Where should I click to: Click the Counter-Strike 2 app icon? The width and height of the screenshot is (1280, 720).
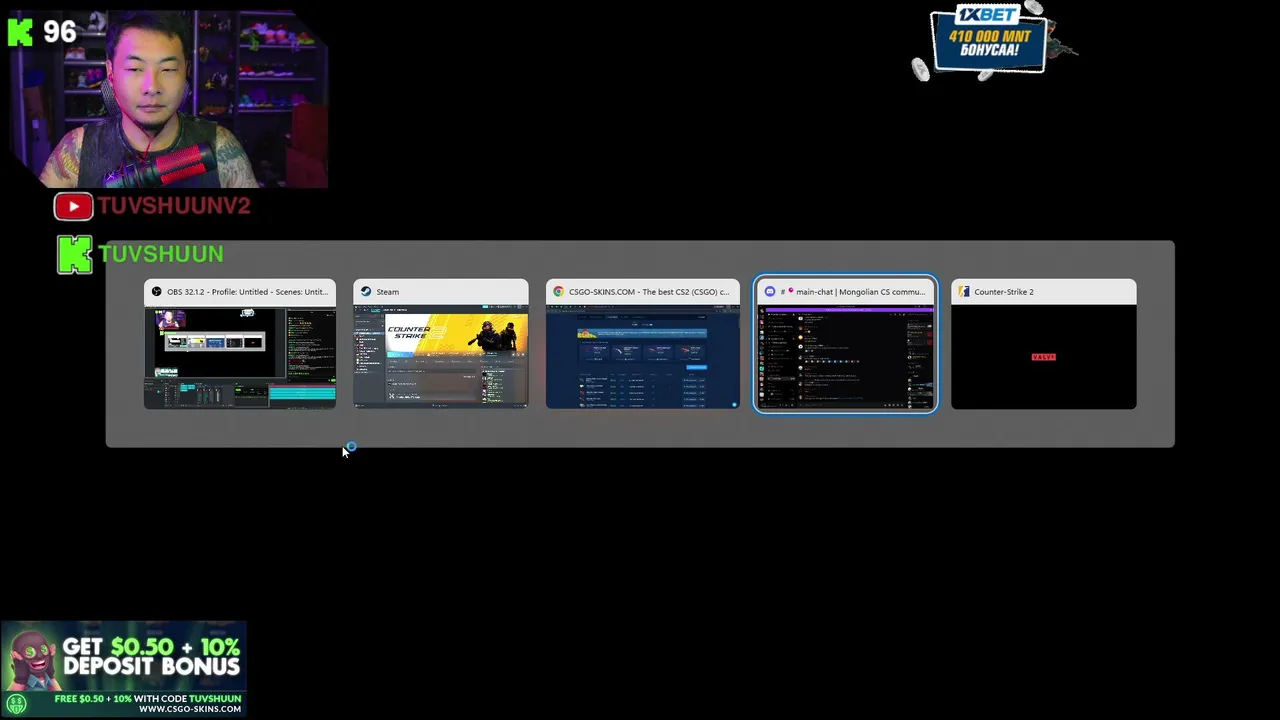(x=964, y=292)
